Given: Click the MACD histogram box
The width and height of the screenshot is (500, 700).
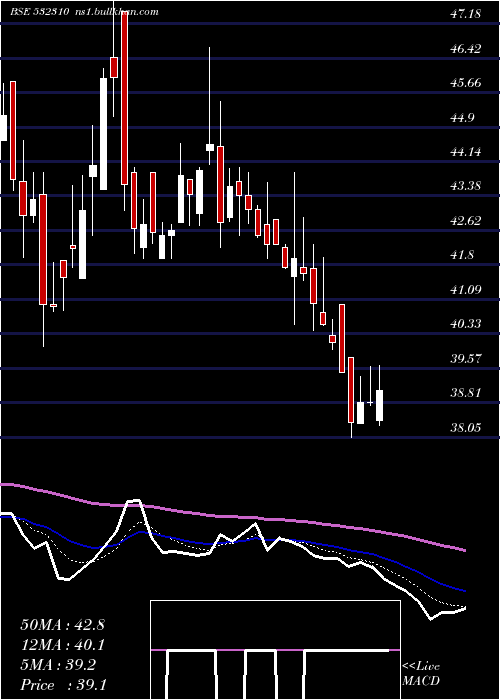Looking at the screenshot, I should (x=275, y=650).
